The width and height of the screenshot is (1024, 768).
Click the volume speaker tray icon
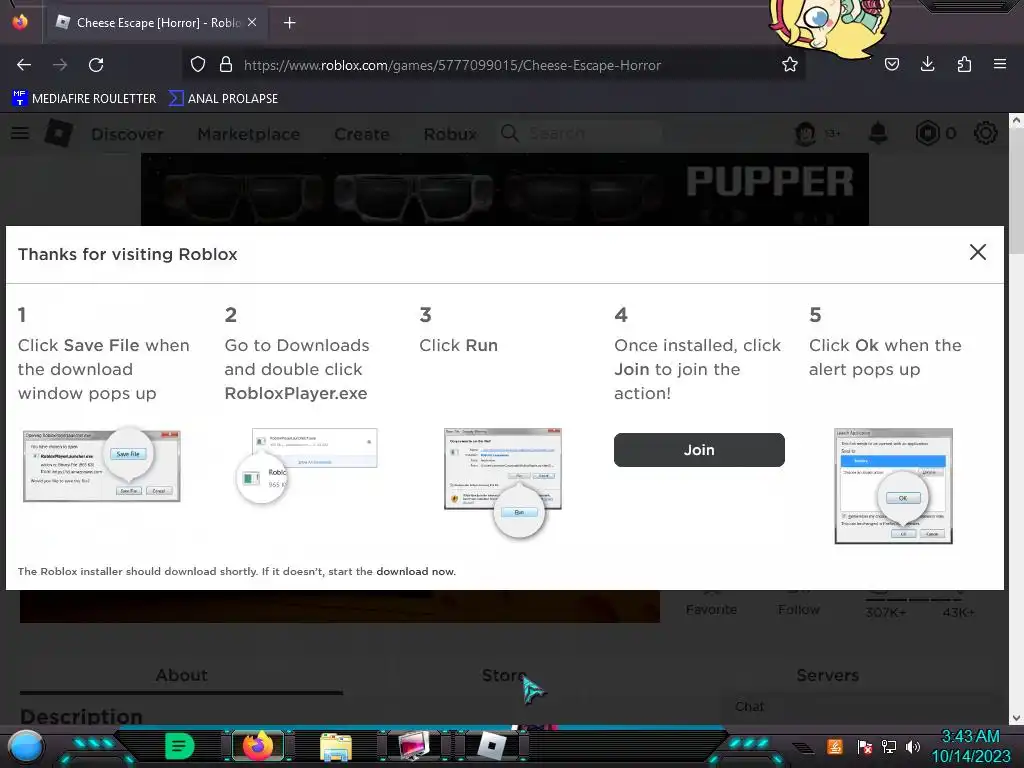pyautogui.click(x=913, y=746)
